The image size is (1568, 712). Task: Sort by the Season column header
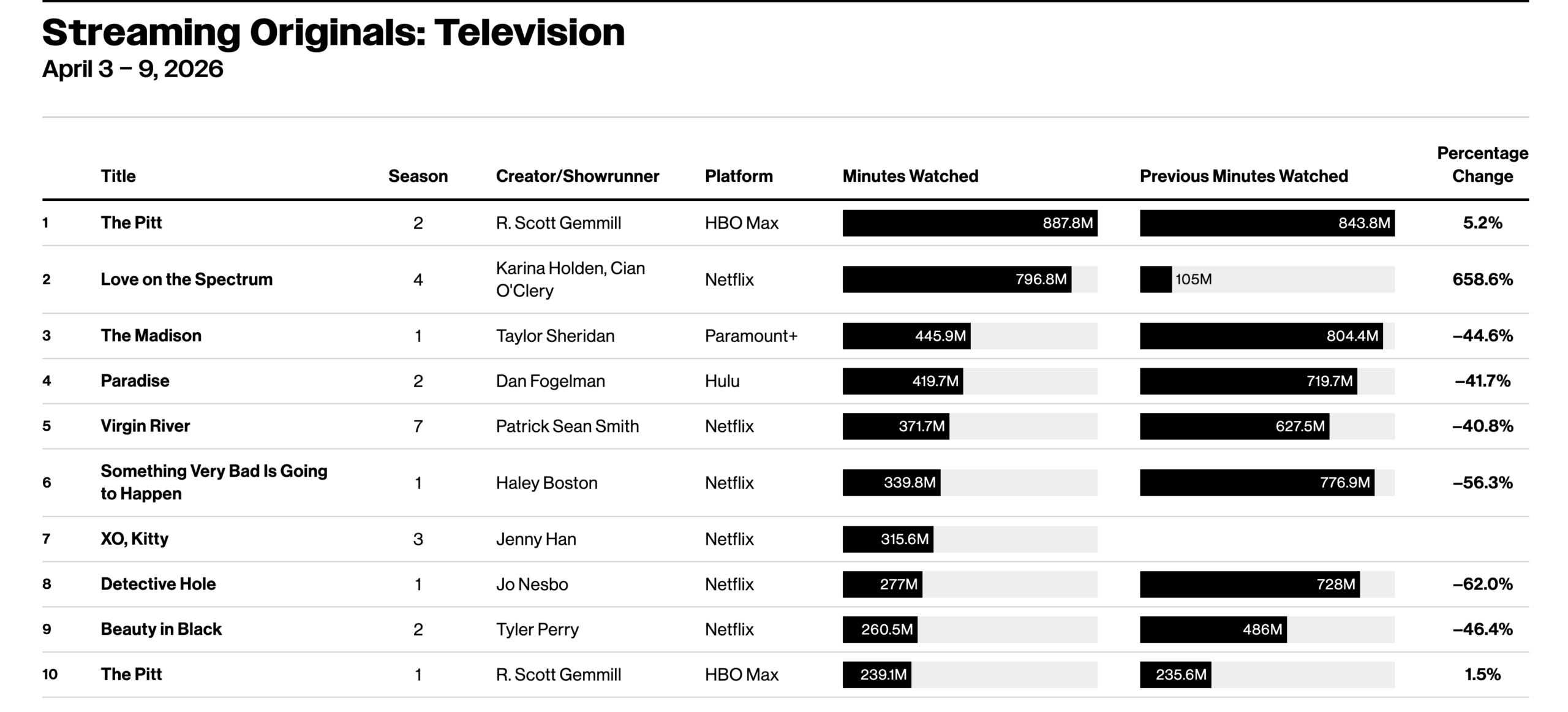418,176
